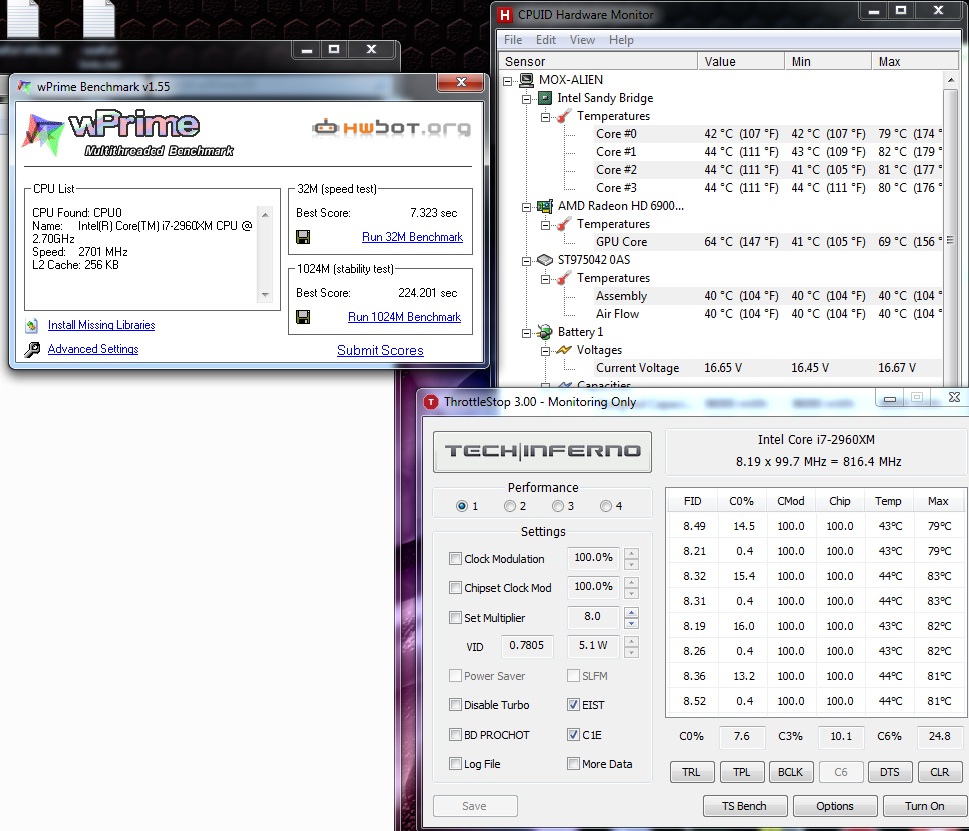Click the TS Bench button

[x=745, y=806]
